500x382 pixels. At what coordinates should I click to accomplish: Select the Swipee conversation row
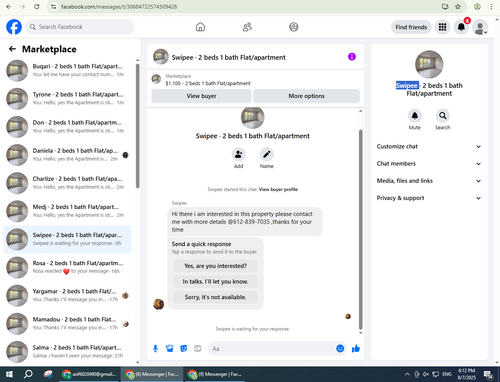(68, 239)
